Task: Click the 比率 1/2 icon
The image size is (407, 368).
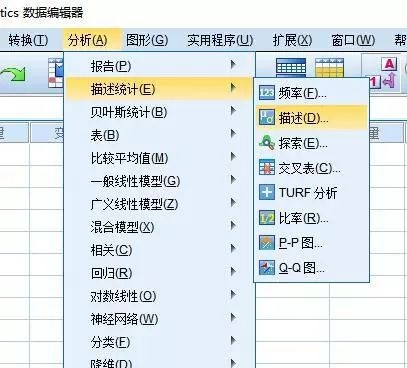Action: pos(267,218)
